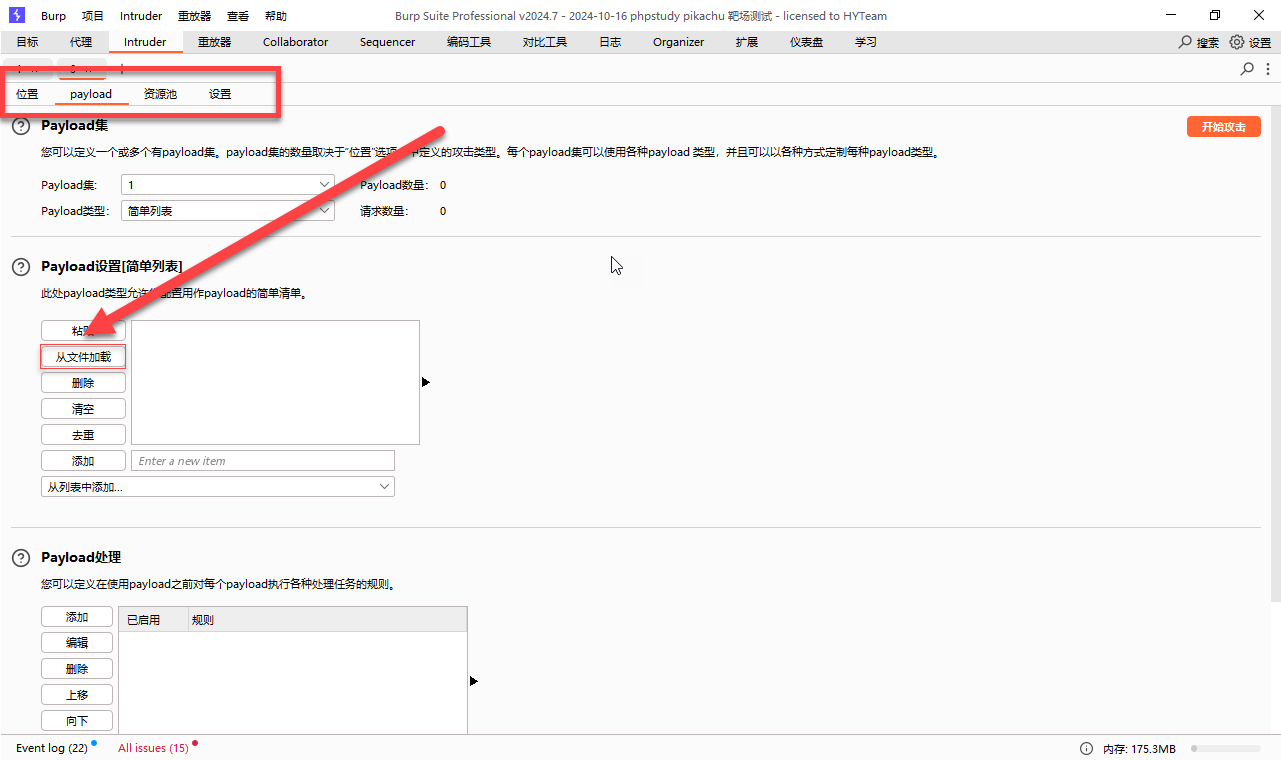Click 添加 beside the new item field
Image resolution: width=1281 pixels, height=760 pixels.
click(x=83, y=461)
